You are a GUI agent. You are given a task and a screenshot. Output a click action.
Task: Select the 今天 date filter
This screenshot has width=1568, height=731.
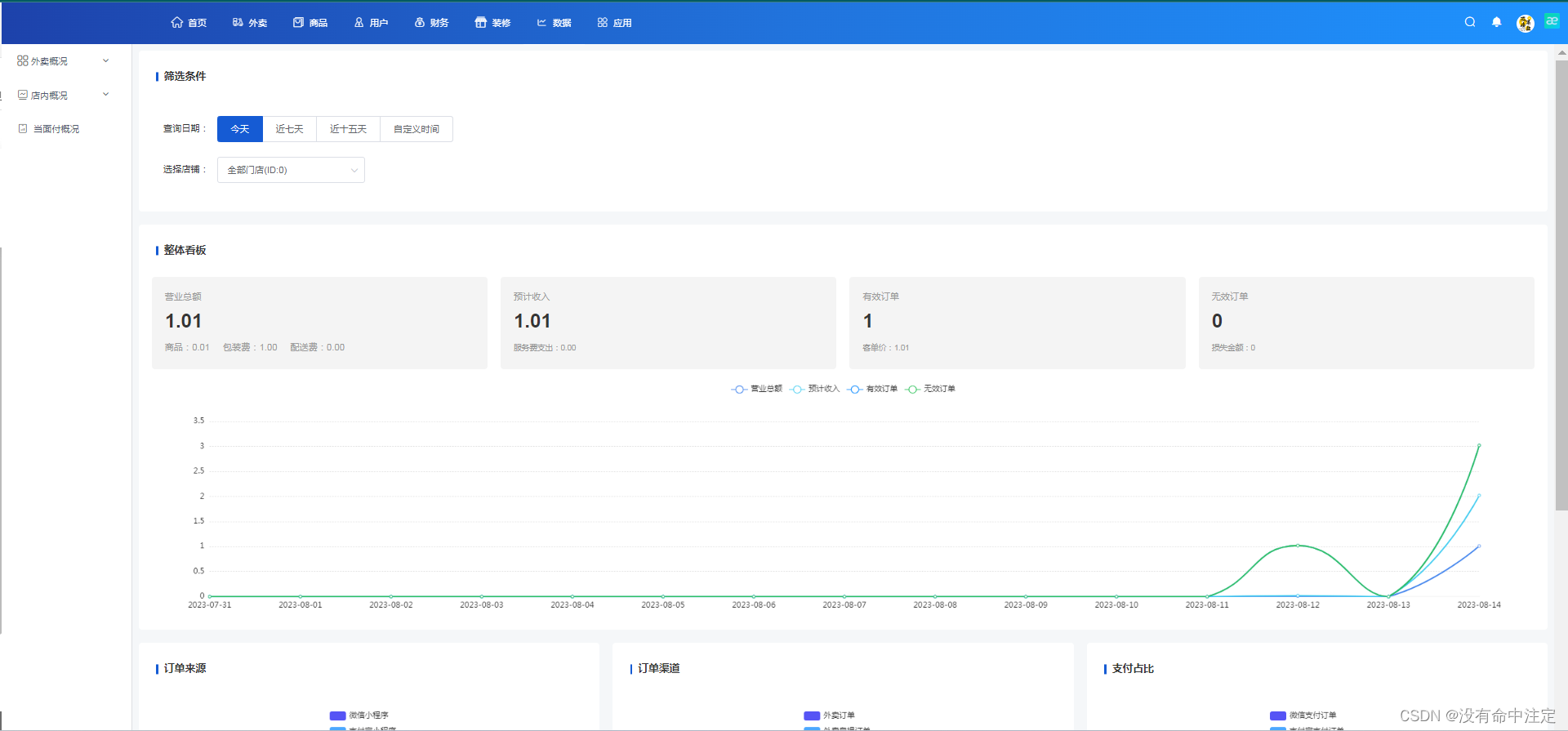tap(240, 129)
